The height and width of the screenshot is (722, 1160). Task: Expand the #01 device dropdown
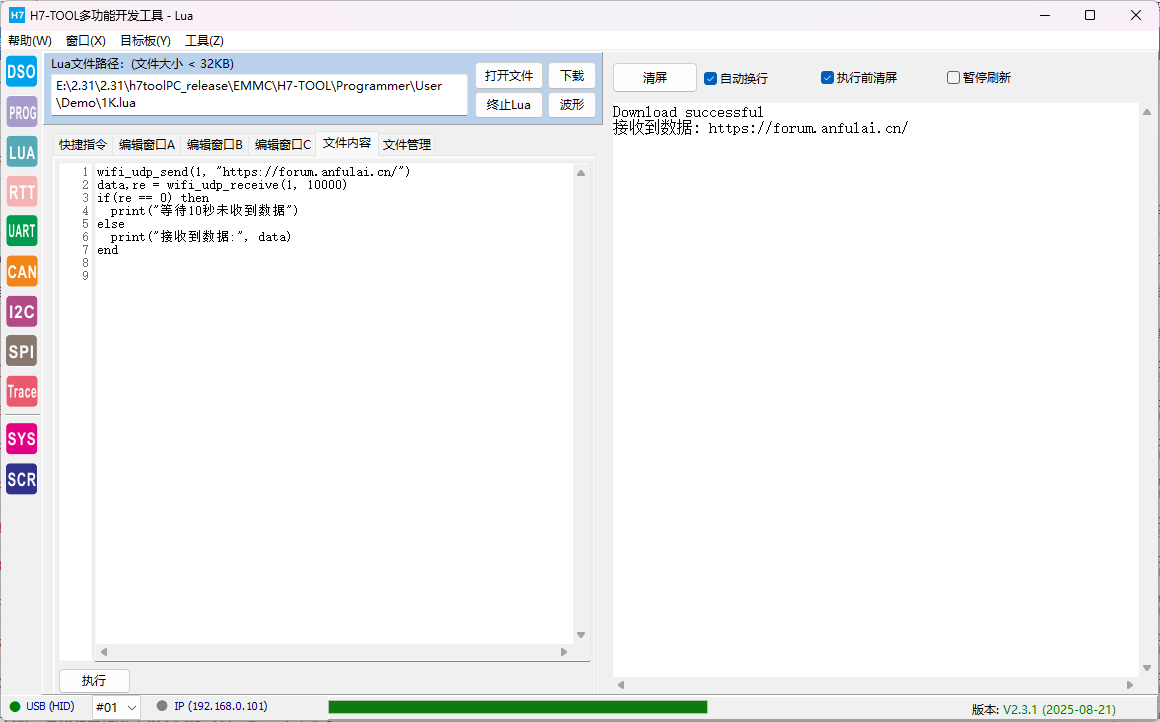tap(116, 707)
